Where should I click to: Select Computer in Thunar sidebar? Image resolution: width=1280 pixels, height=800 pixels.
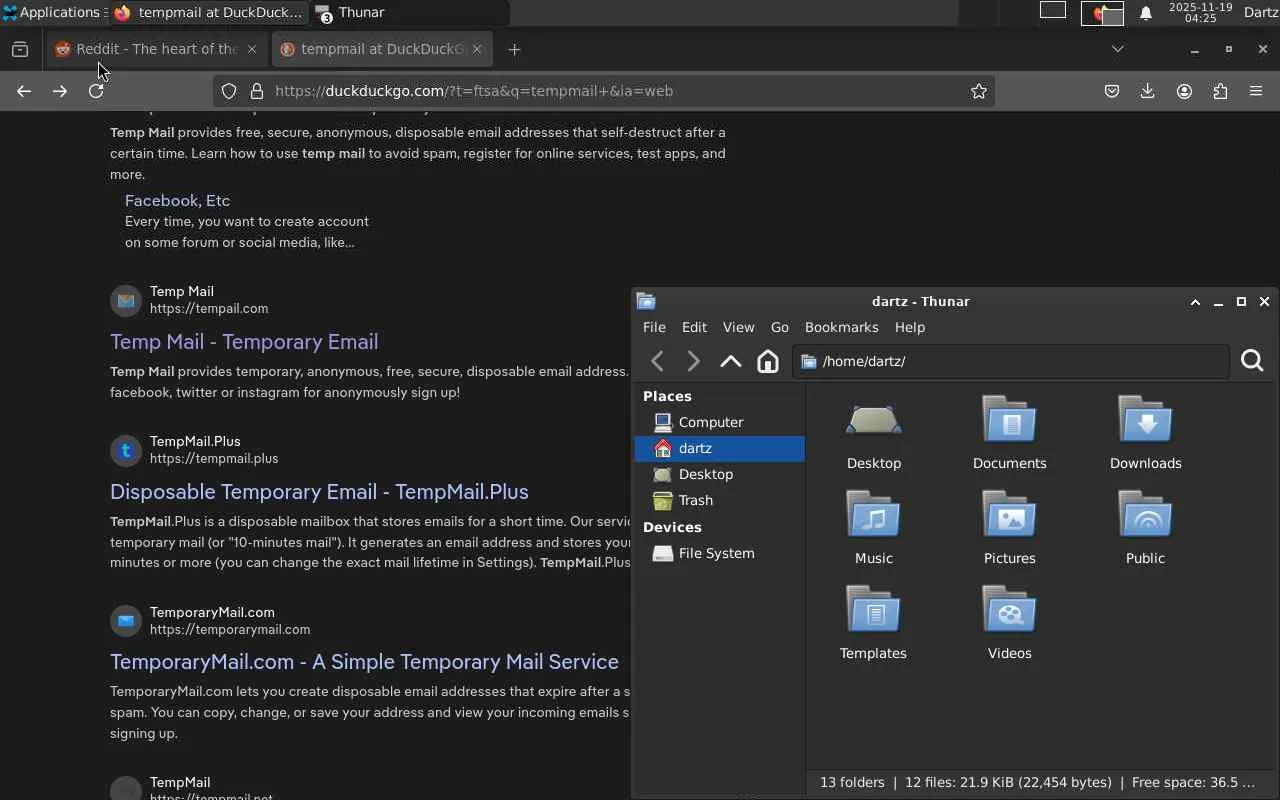click(719, 422)
